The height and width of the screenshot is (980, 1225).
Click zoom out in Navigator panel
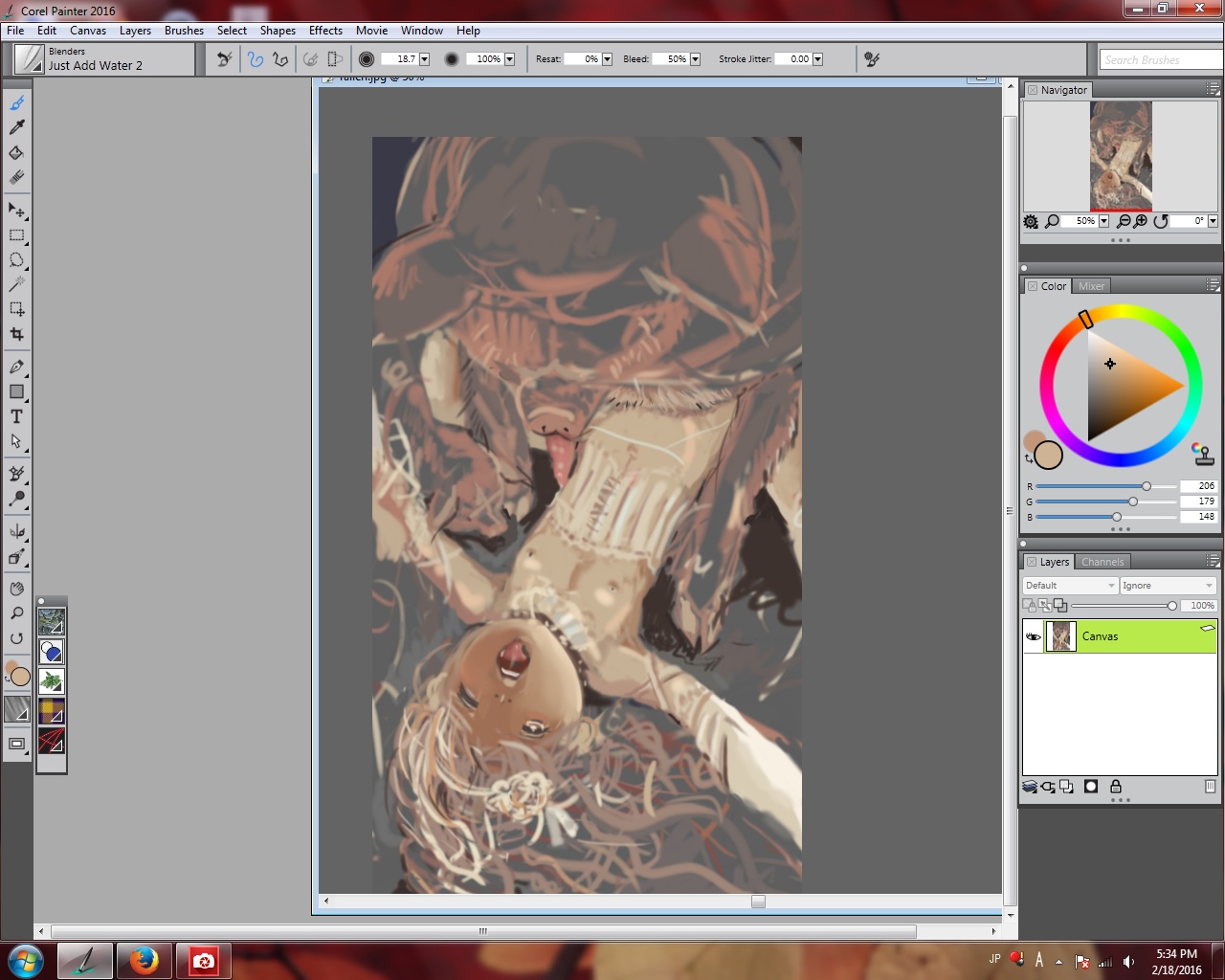[1125, 221]
